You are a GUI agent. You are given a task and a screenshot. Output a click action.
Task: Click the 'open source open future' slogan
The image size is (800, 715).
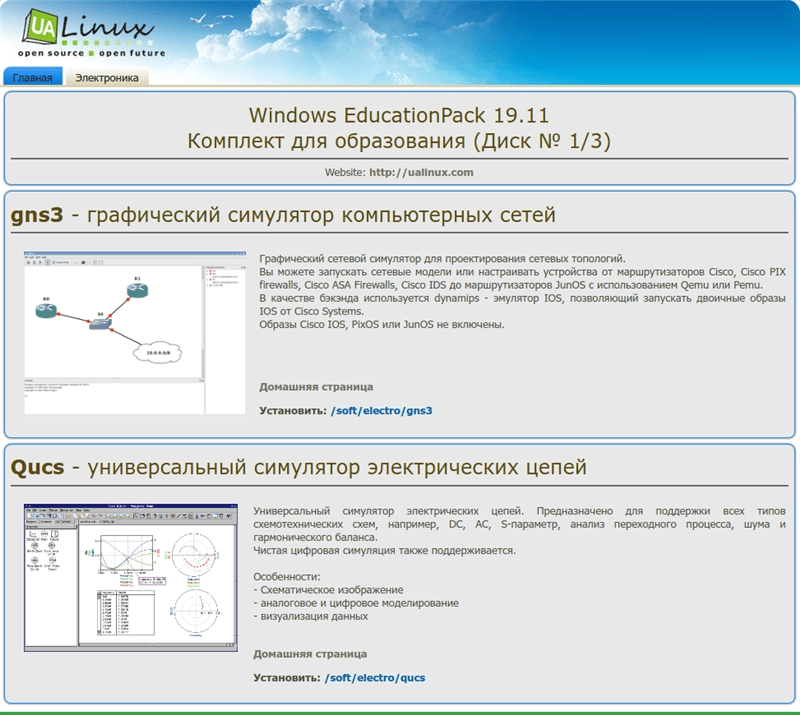[92, 53]
